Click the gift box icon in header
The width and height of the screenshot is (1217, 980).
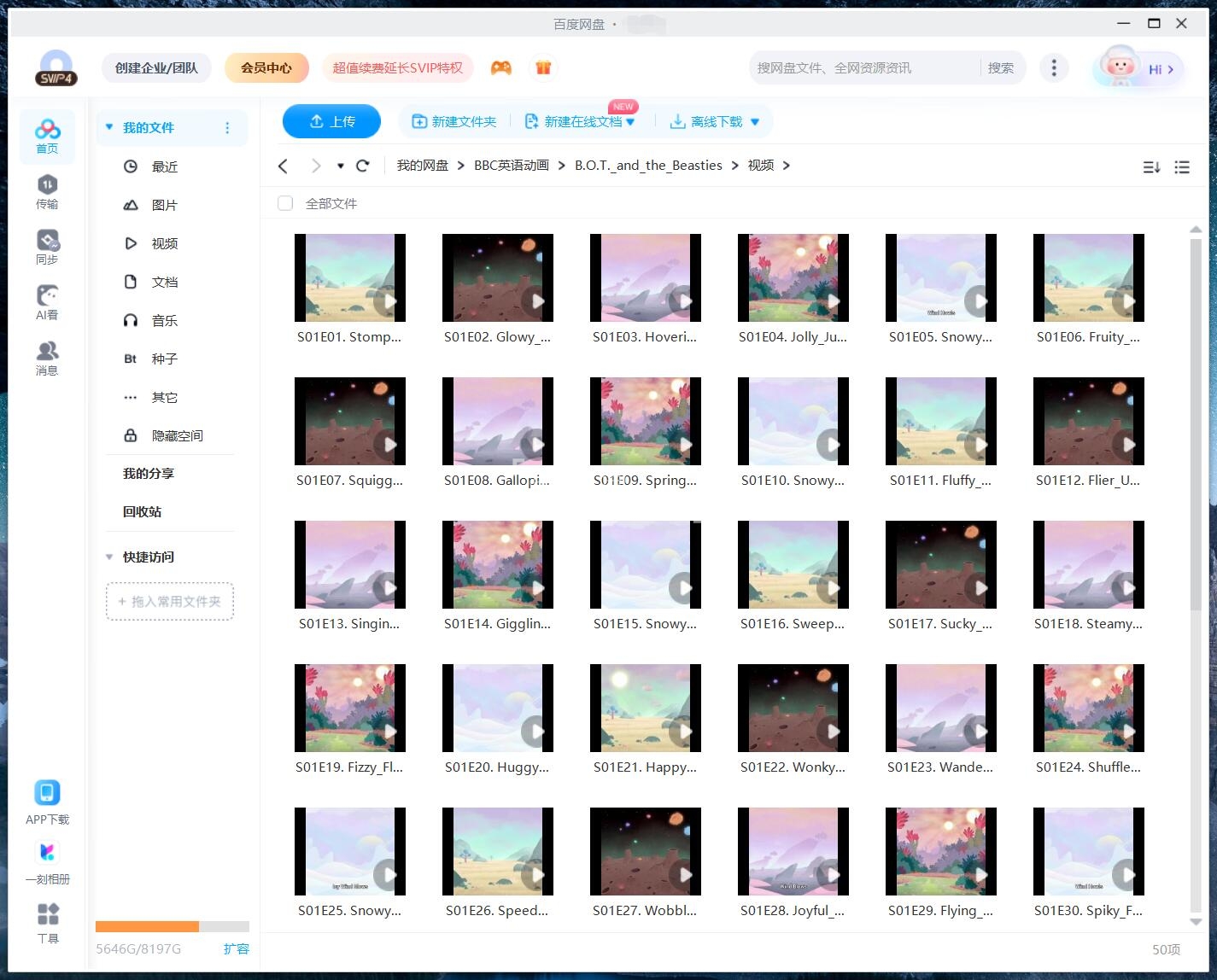[543, 67]
